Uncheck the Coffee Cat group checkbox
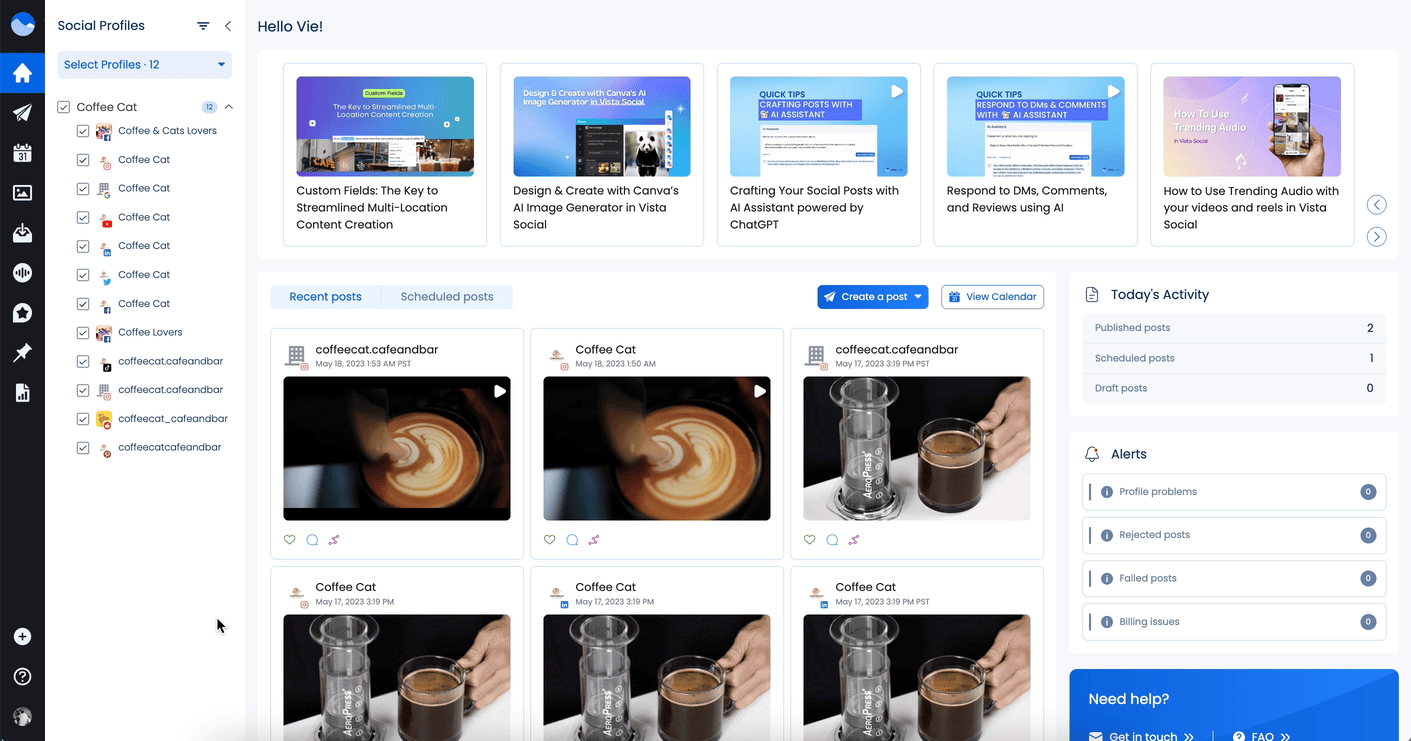The height and width of the screenshot is (741, 1411). pos(63,106)
